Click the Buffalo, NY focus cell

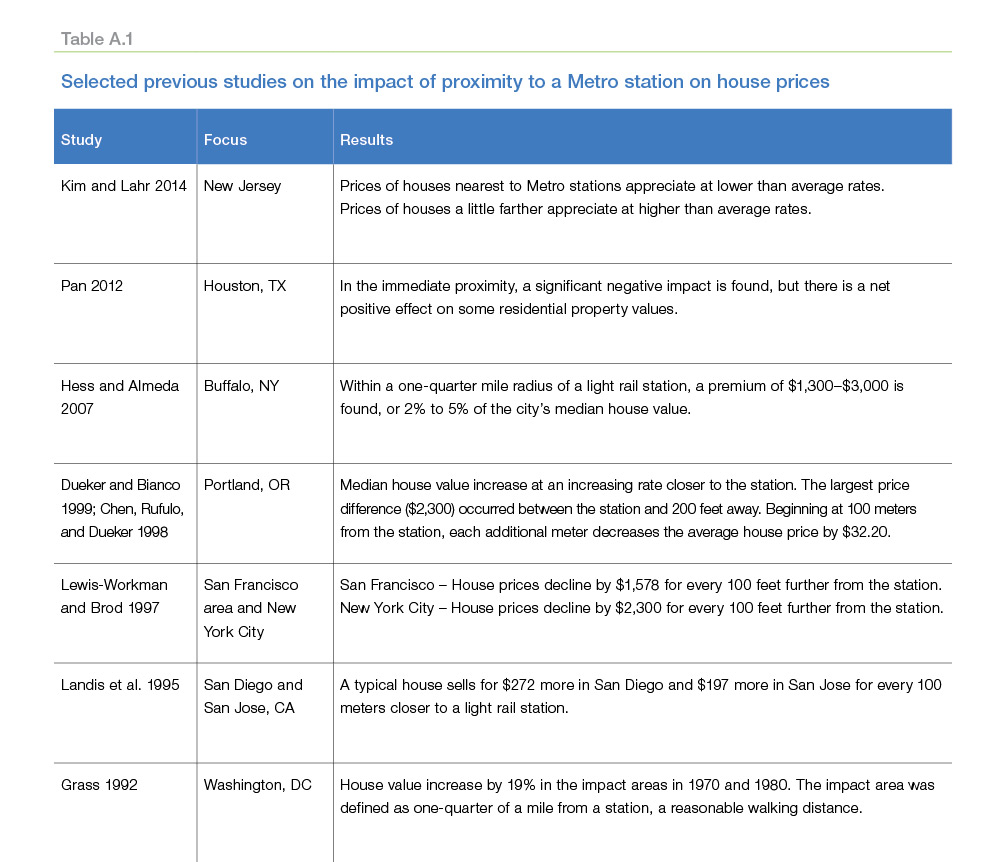click(x=241, y=386)
